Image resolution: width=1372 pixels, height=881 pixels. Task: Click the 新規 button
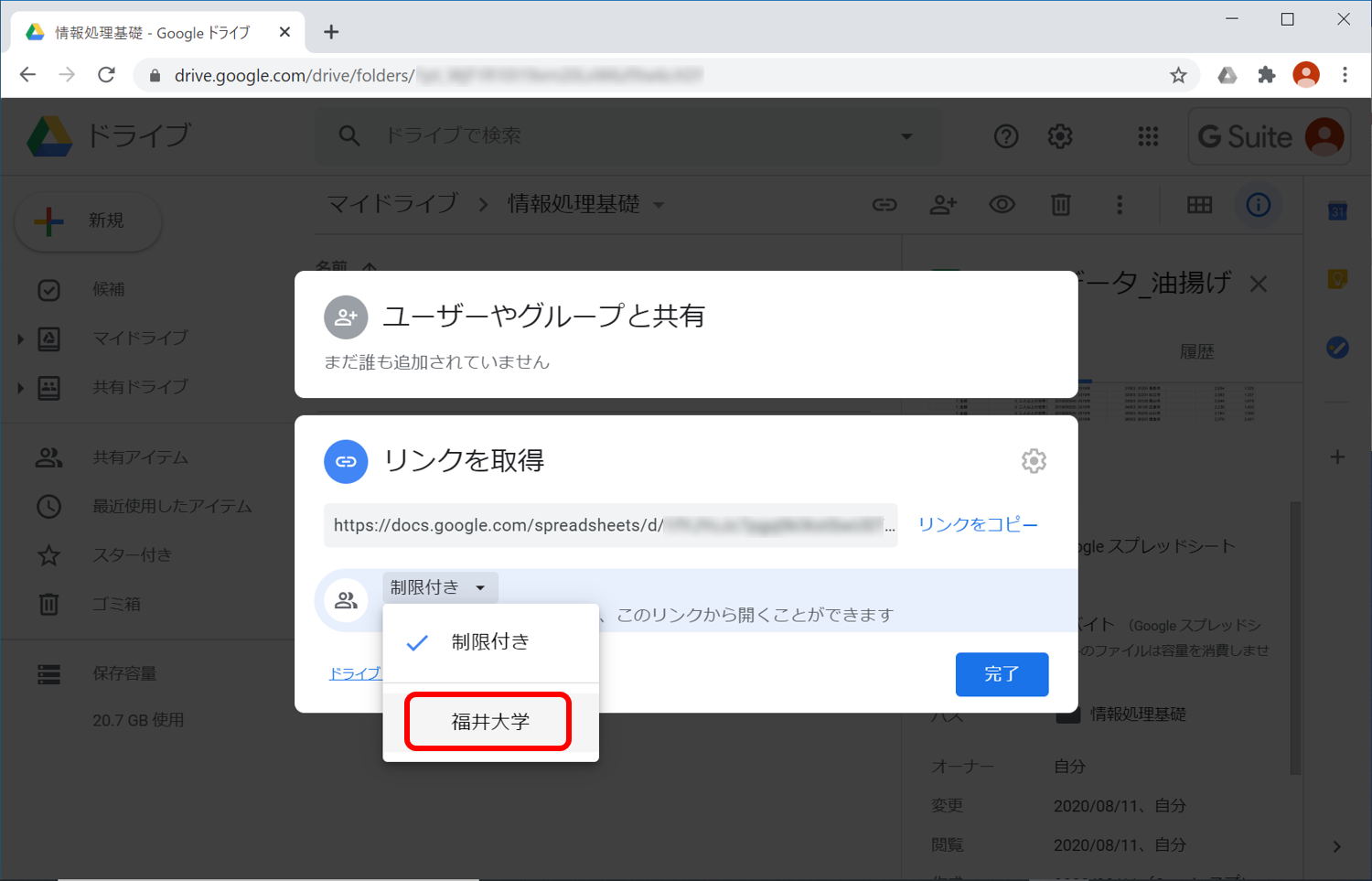click(x=89, y=220)
